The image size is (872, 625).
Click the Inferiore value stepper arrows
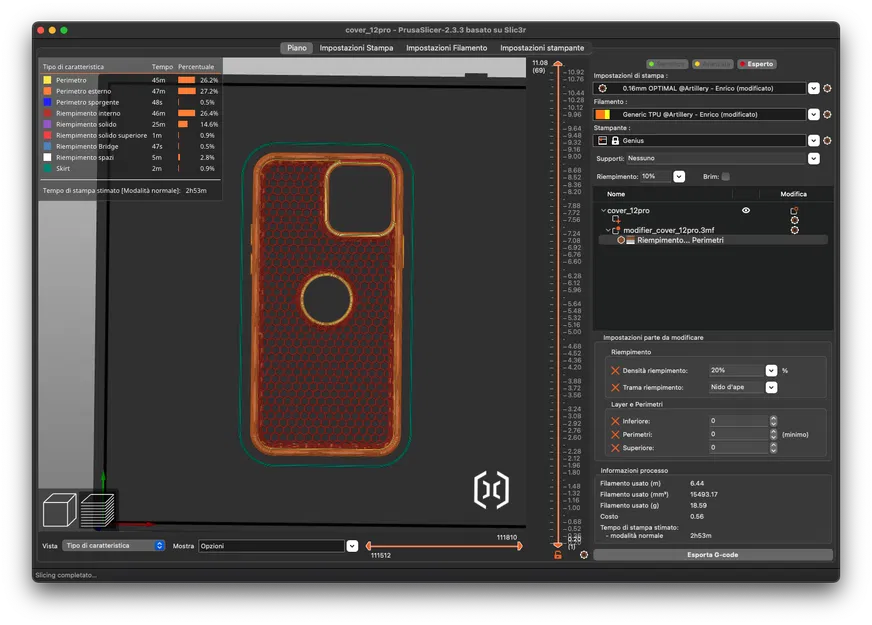click(x=773, y=421)
